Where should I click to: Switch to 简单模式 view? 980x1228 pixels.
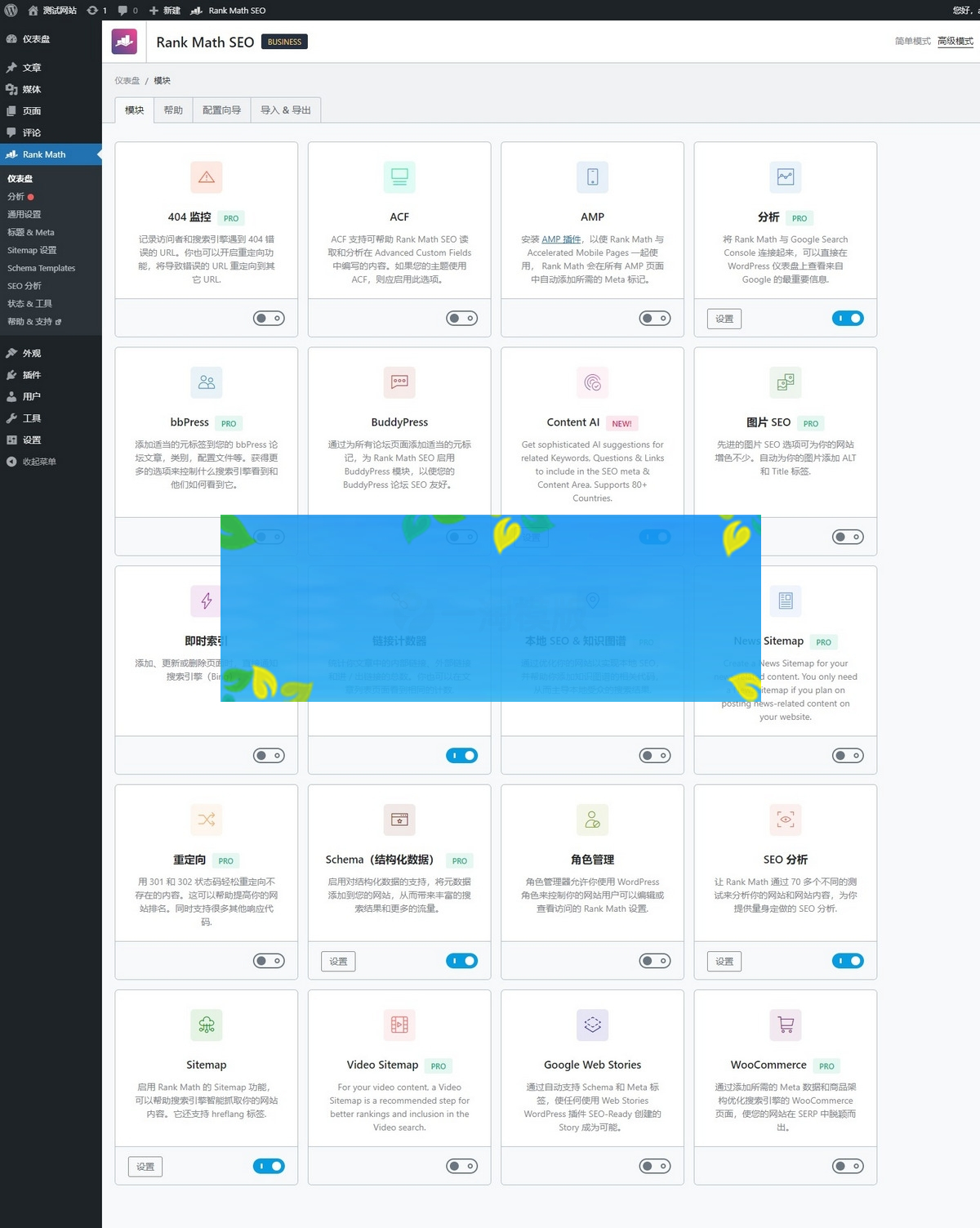tap(912, 41)
